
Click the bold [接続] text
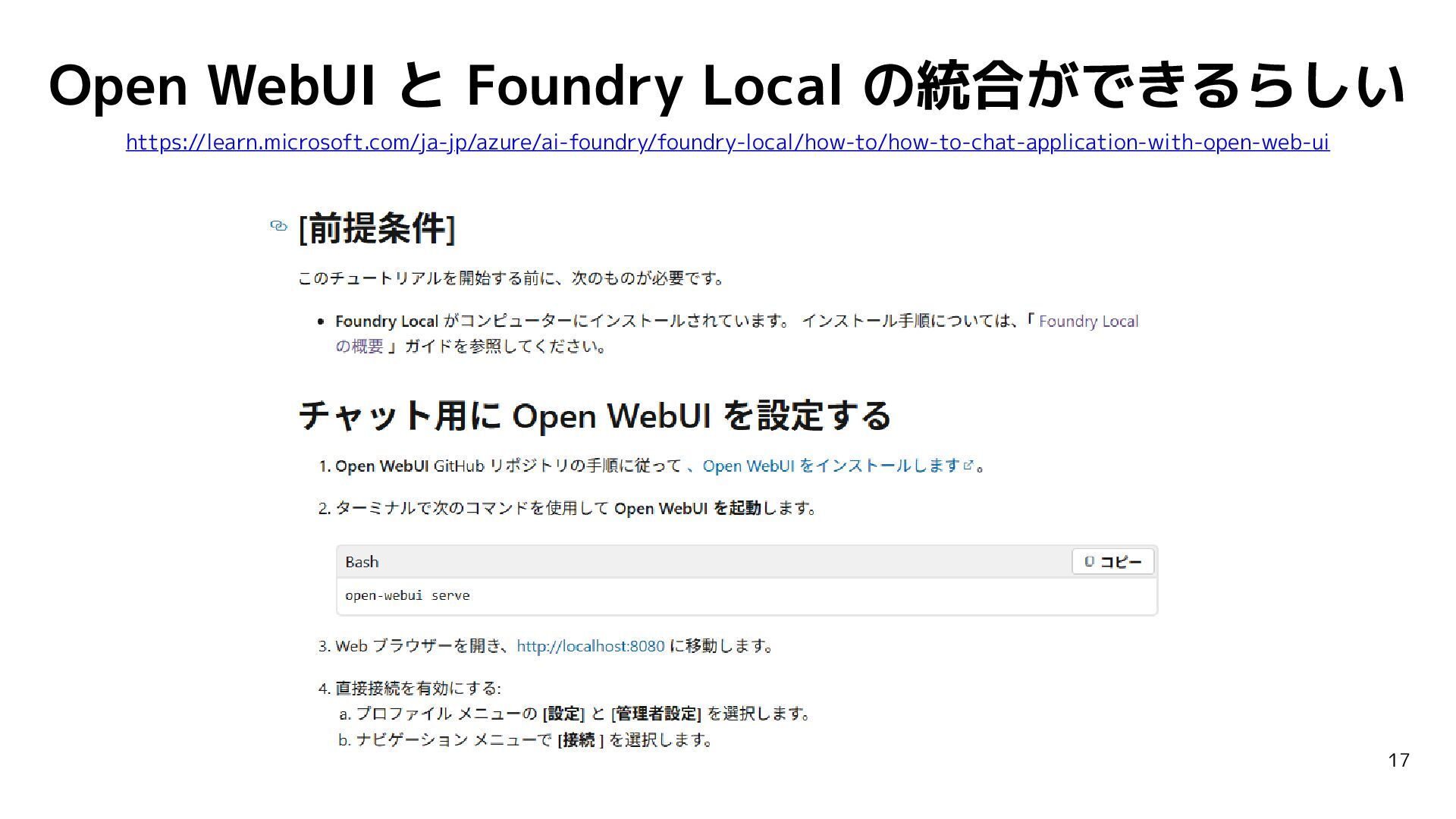coord(580,740)
